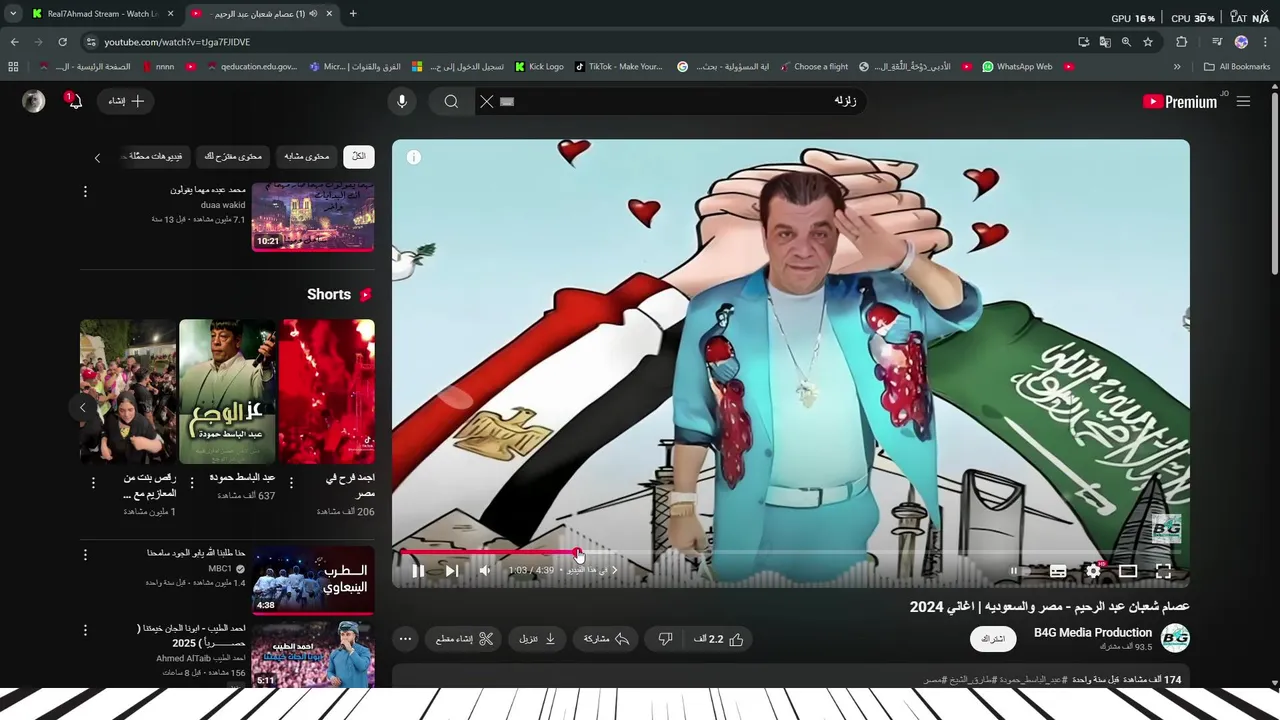Open the tab search dropdown arrow
The image size is (1280, 720).
tap(12, 14)
